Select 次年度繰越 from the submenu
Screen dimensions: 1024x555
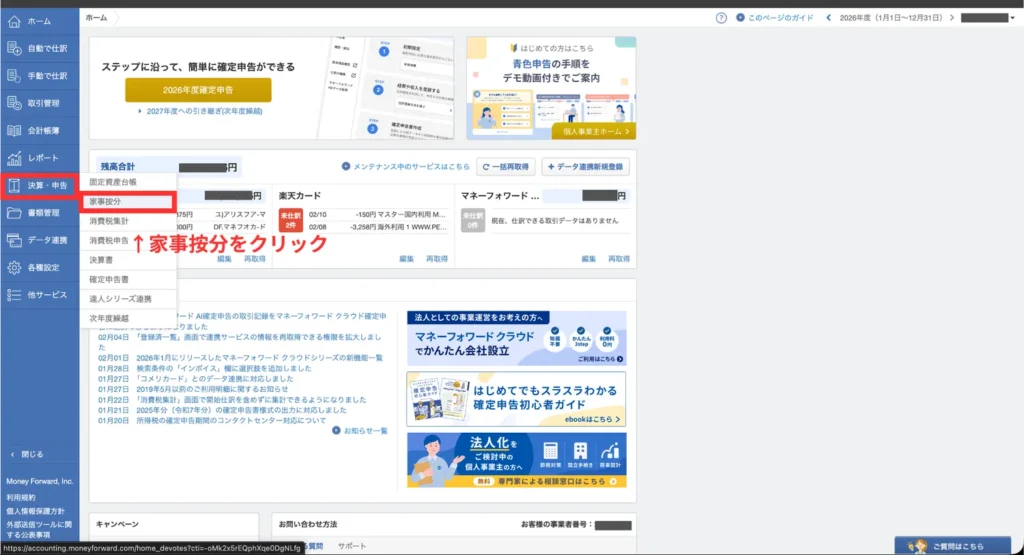click(x=128, y=319)
